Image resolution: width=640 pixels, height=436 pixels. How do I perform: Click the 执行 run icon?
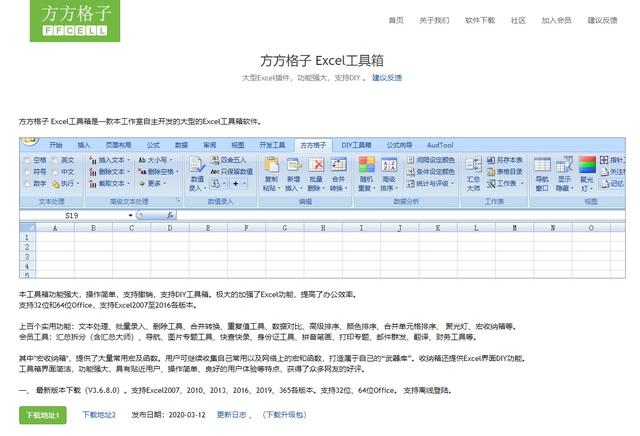(x=56, y=184)
